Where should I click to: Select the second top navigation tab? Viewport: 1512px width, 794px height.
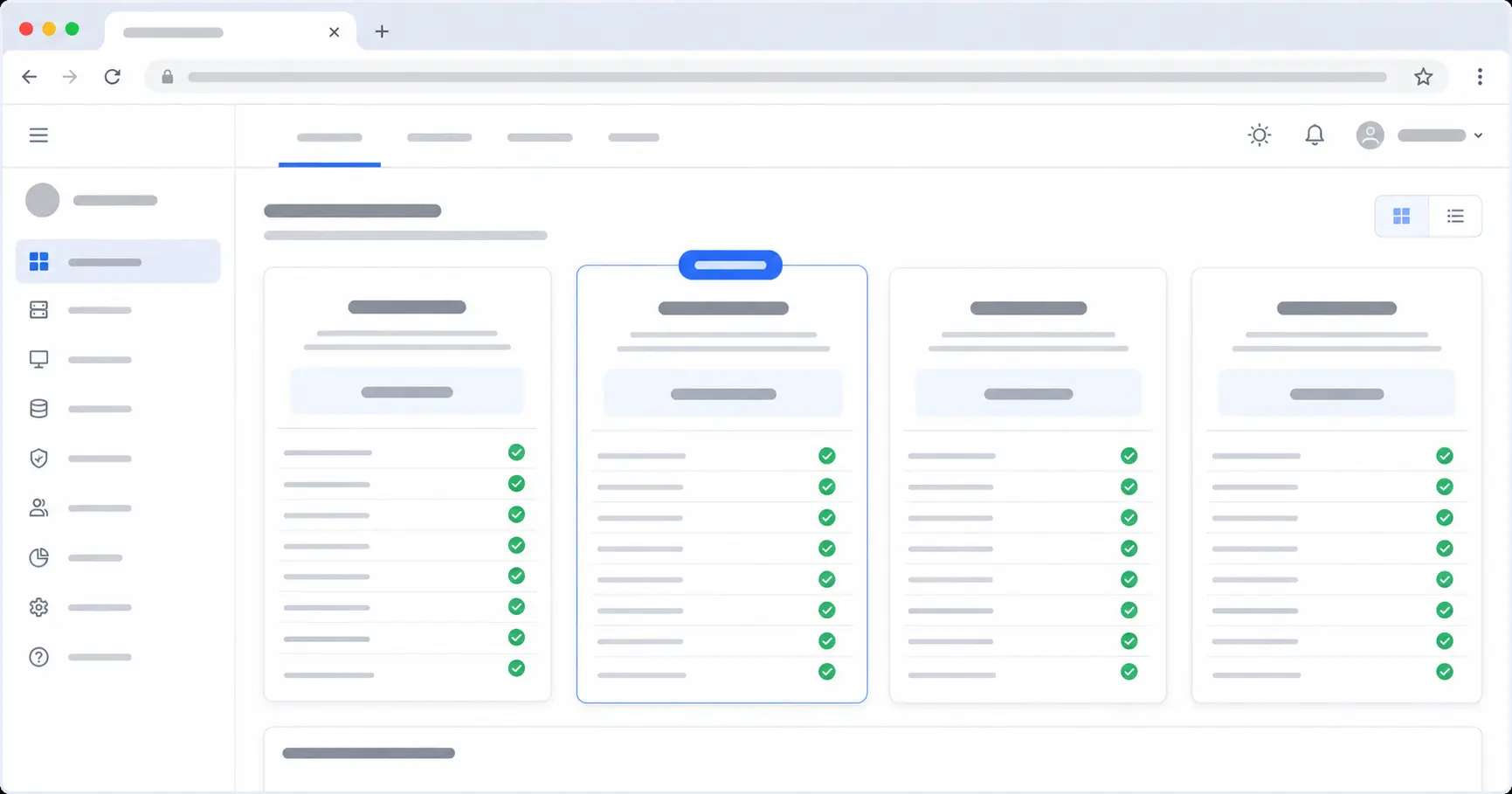pos(439,137)
